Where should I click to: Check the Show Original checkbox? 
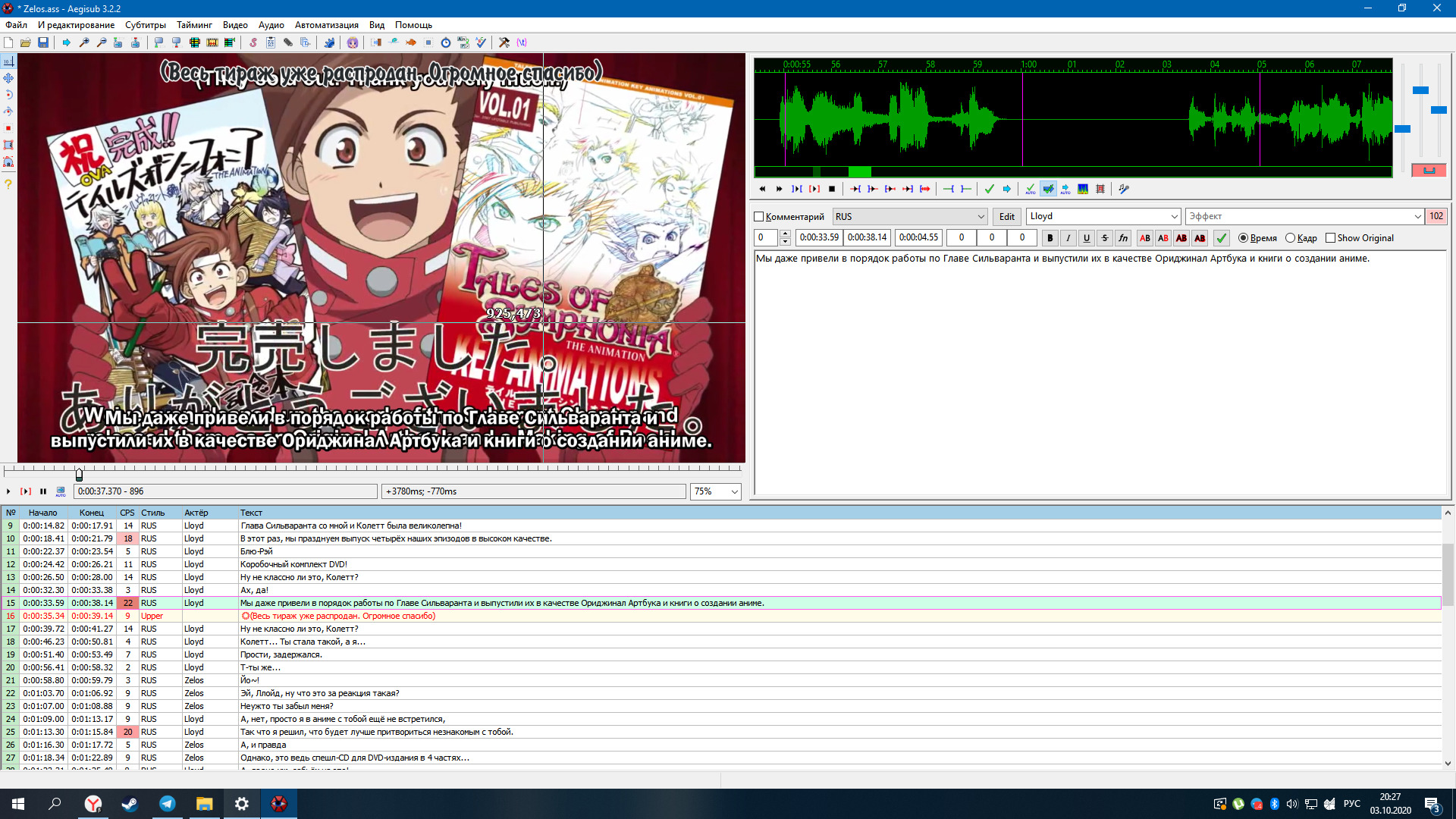click(x=1330, y=238)
